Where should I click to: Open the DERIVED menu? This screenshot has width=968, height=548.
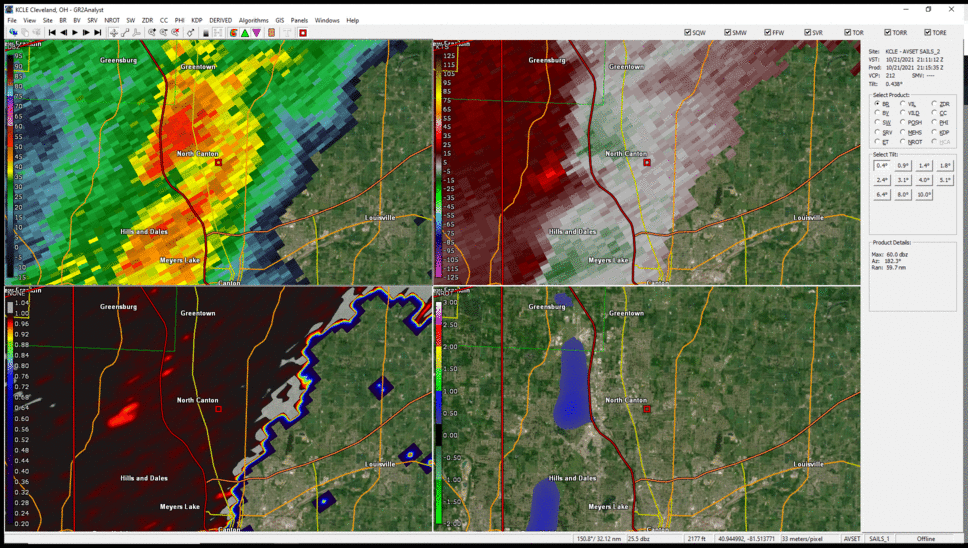(x=220, y=20)
